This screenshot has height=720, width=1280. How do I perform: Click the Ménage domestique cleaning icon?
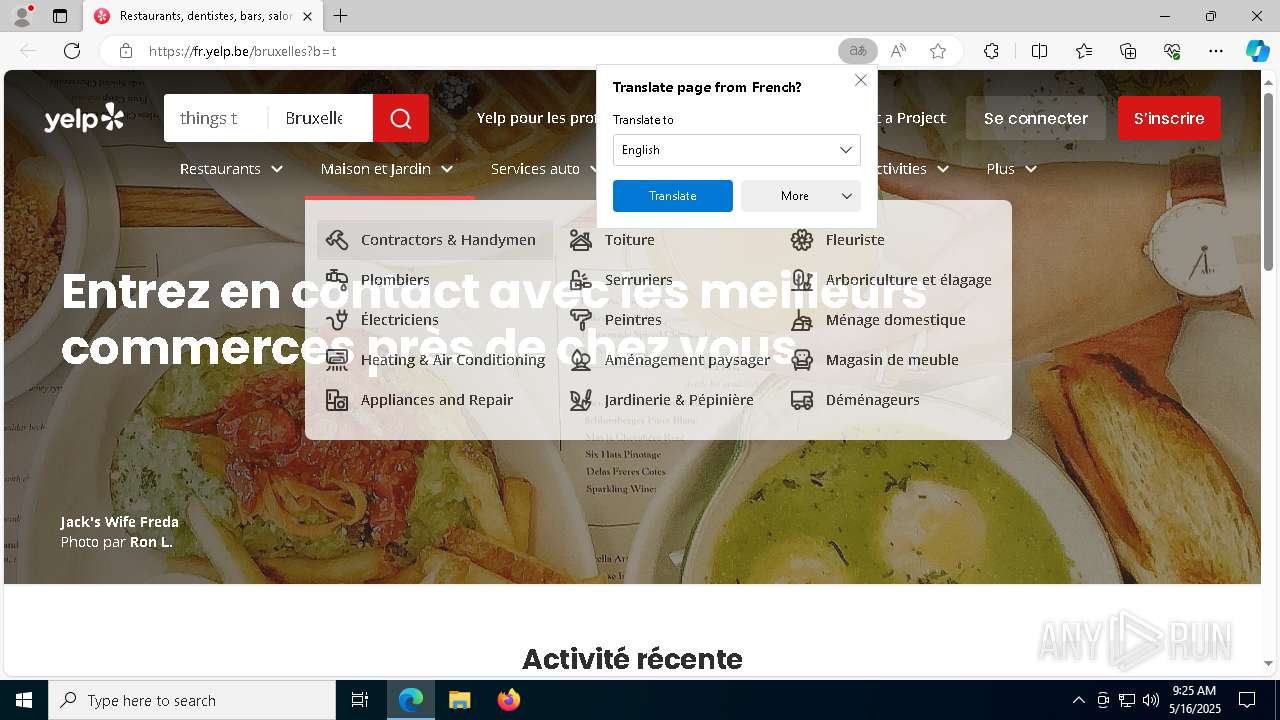[x=802, y=320]
